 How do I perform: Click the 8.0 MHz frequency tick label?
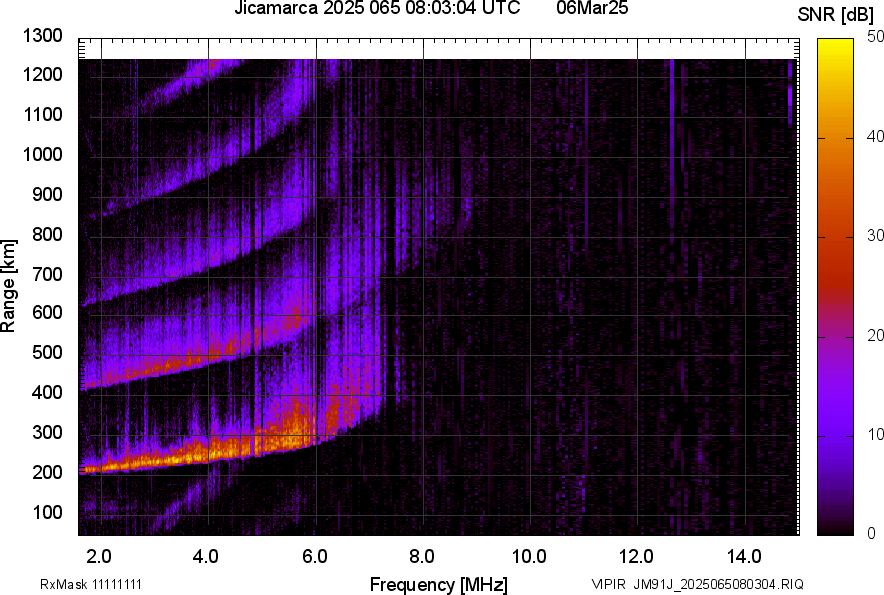424,553
